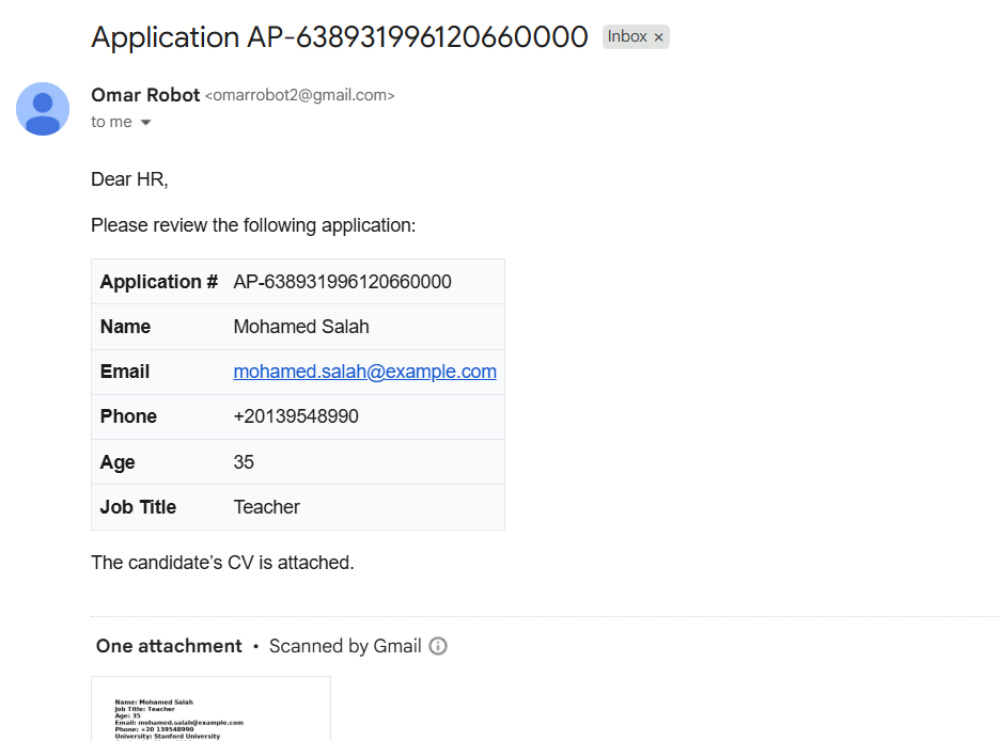
Task: Open the mohamed.salah@example.com email link
Action: [365, 371]
